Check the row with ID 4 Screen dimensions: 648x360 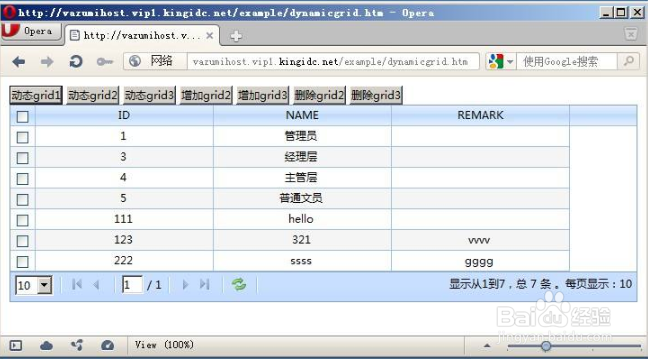(x=23, y=179)
